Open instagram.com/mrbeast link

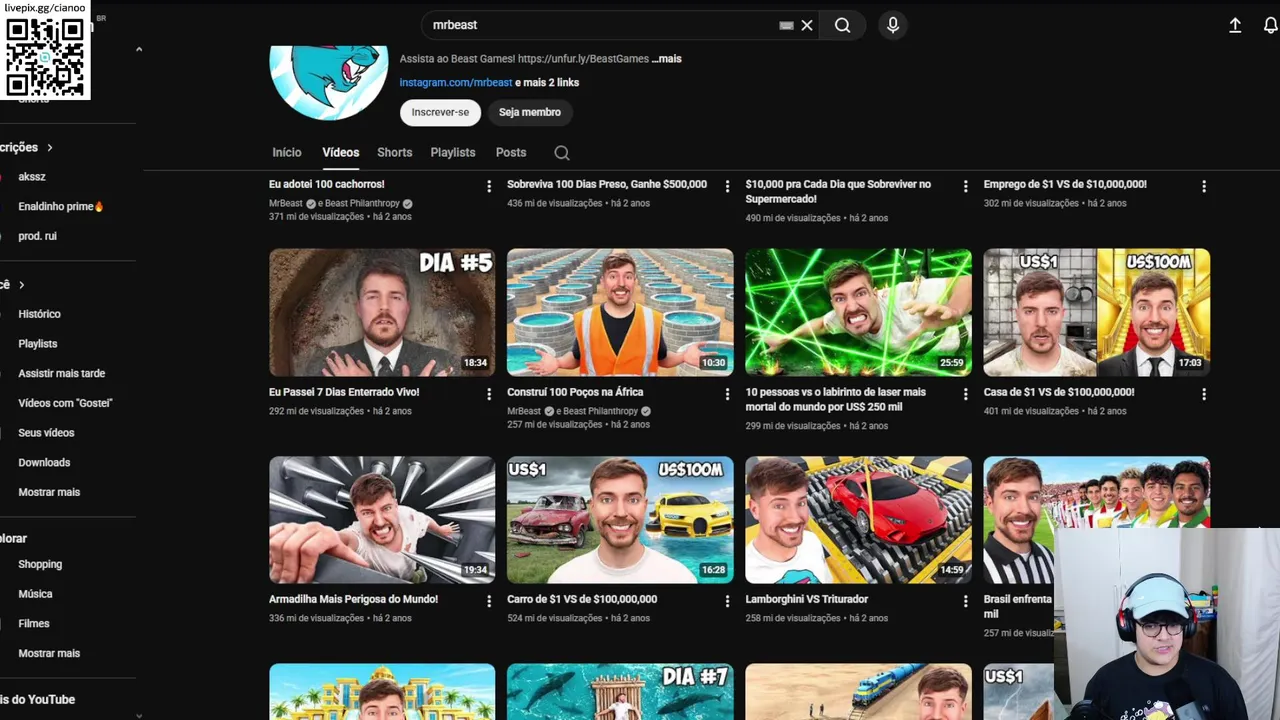456,83
